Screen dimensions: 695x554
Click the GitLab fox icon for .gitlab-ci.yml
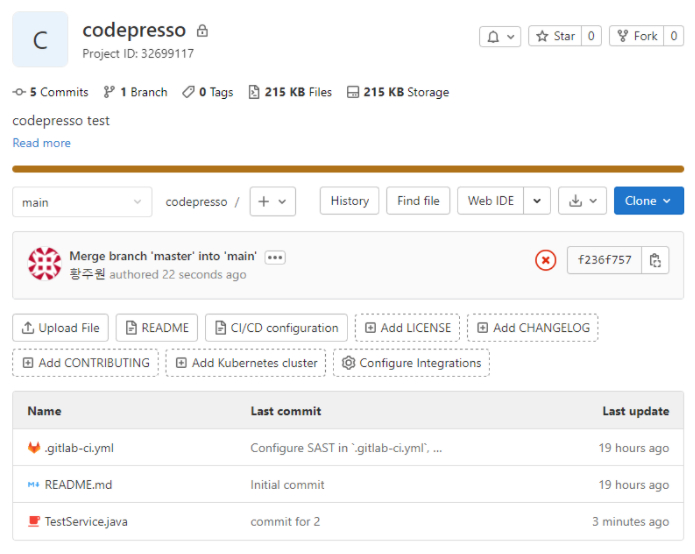(x=34, y=448)
